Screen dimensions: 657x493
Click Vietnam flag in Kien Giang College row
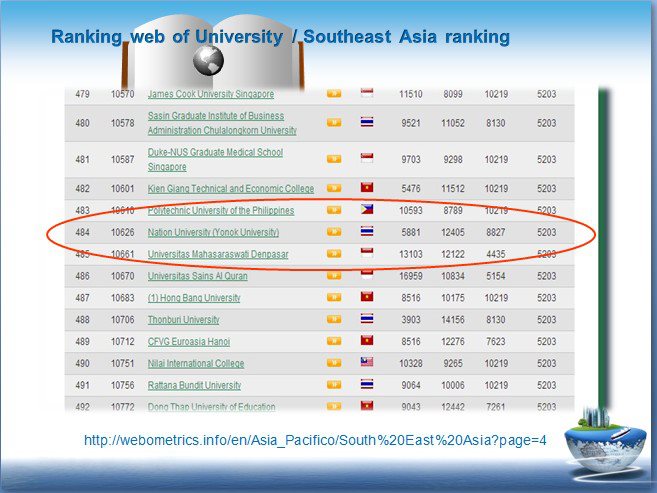click(367, 187)
